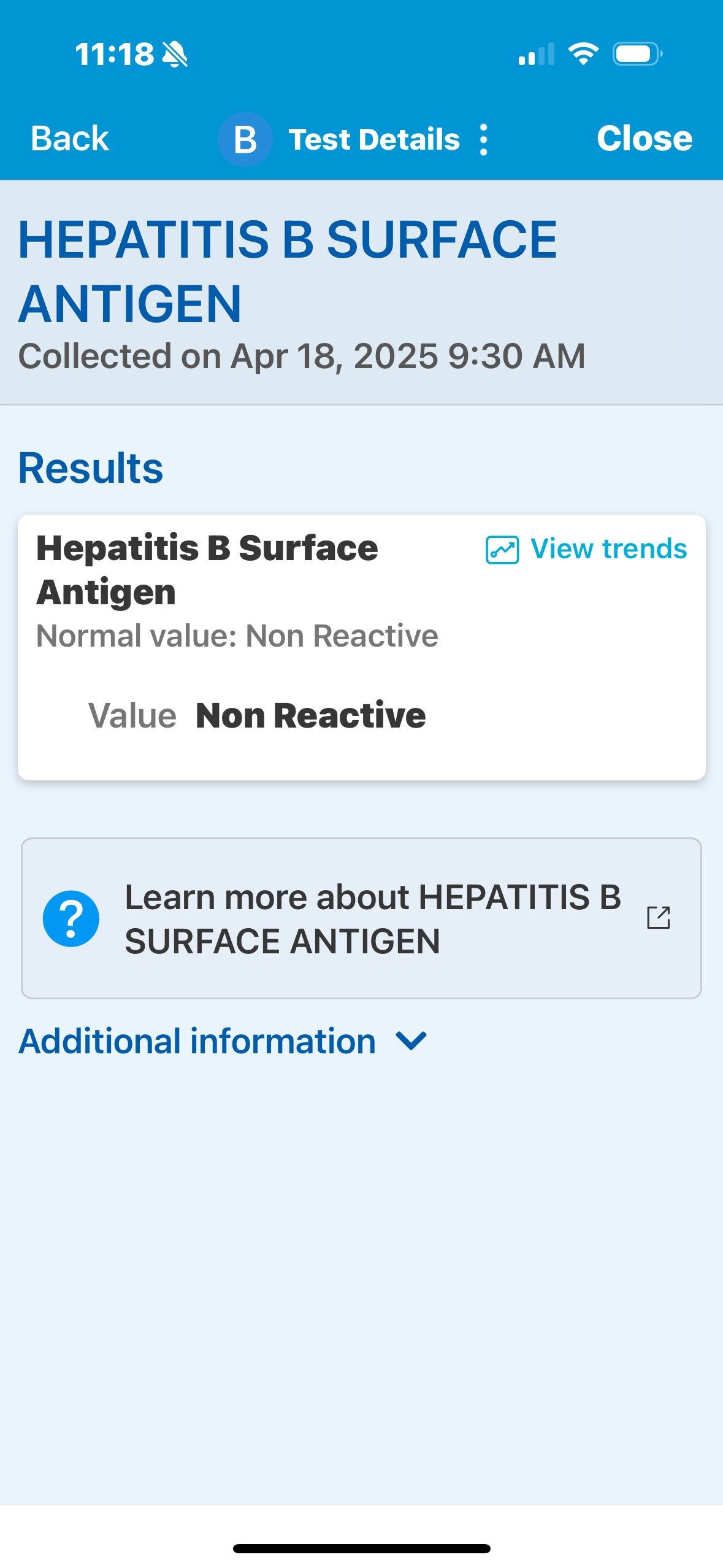
Task: Expand the Additional information section label
Action: point(197,1041)
